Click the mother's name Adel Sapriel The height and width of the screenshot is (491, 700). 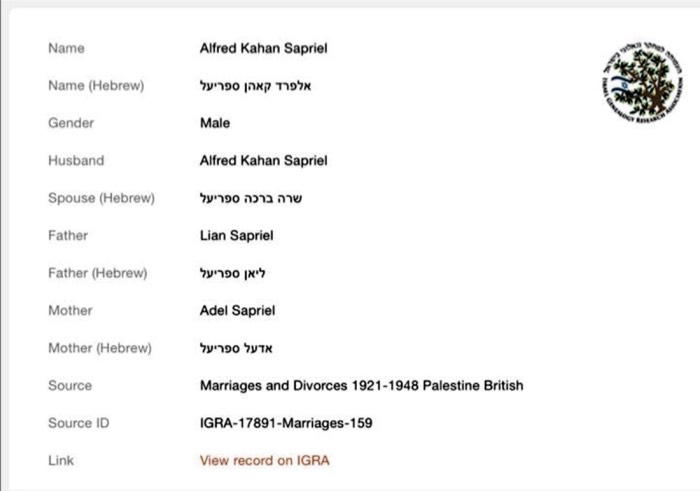[x=237, y=311]
